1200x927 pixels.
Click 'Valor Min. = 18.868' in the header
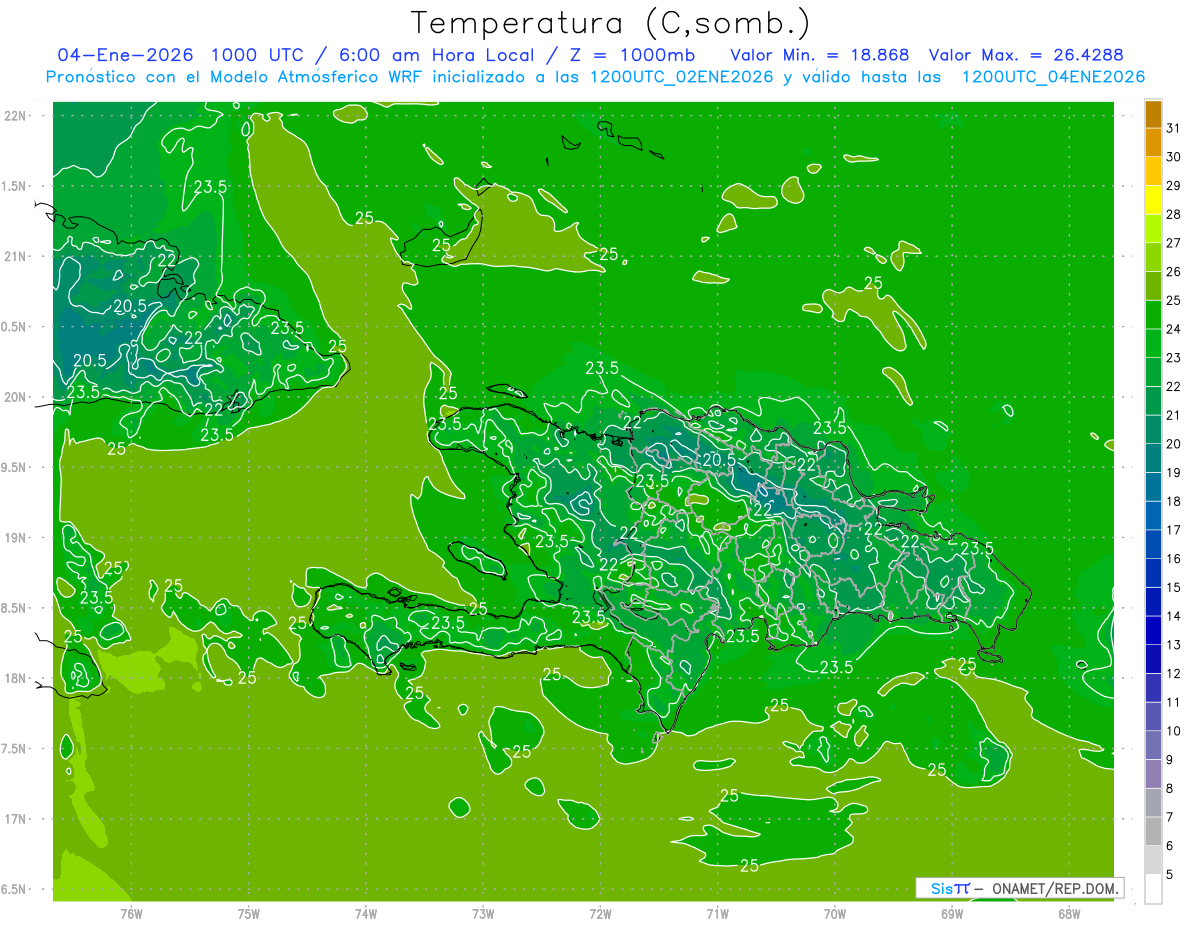click(819, 55)
